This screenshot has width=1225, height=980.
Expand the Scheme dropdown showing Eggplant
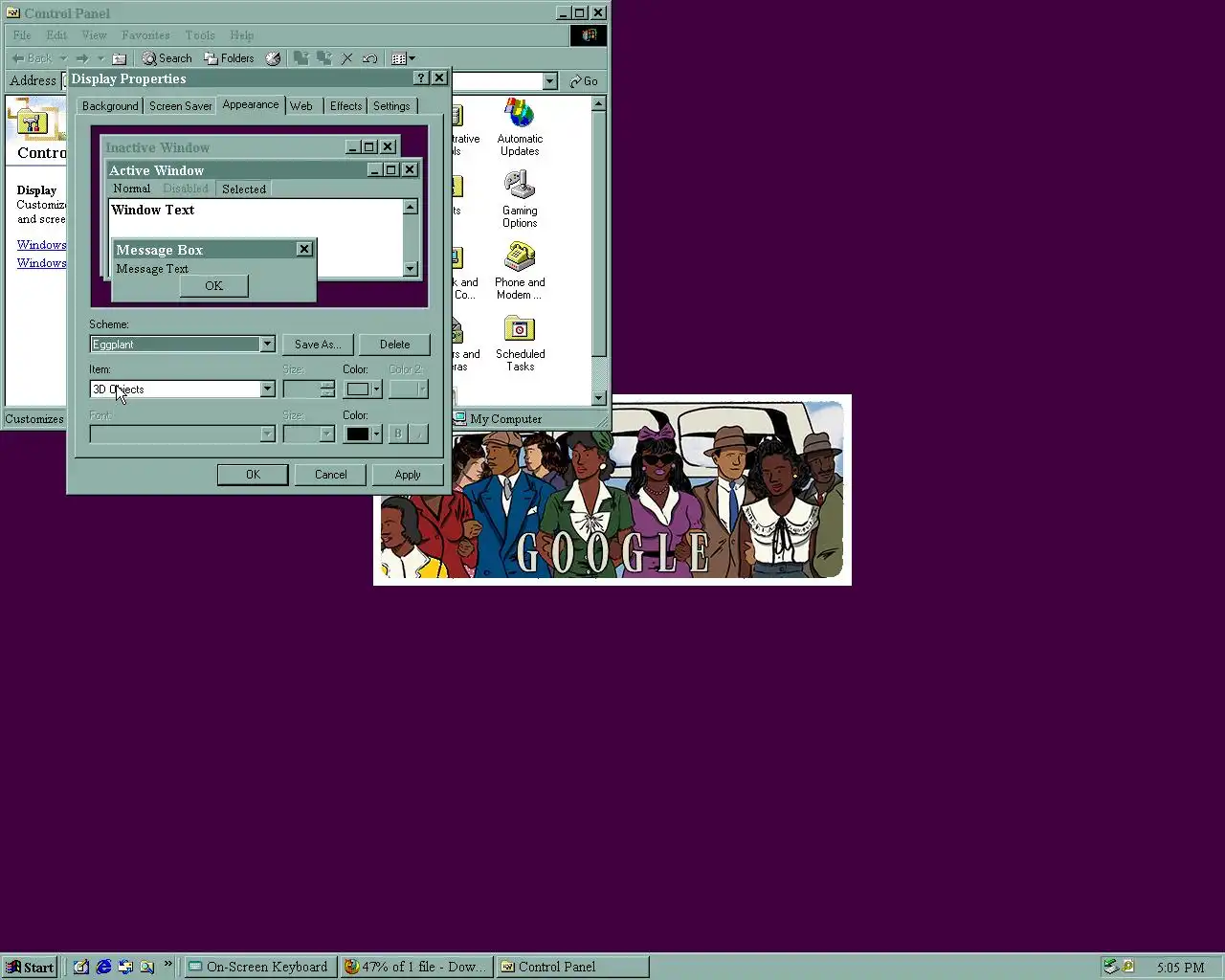(267, 344)
